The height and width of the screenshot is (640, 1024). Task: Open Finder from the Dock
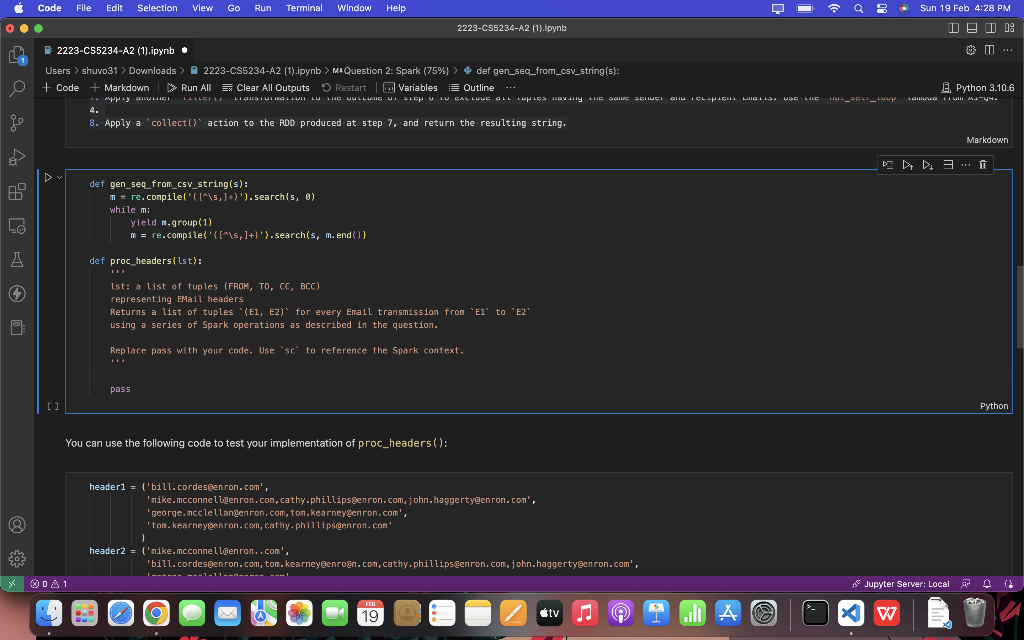[x=49, y=613]
